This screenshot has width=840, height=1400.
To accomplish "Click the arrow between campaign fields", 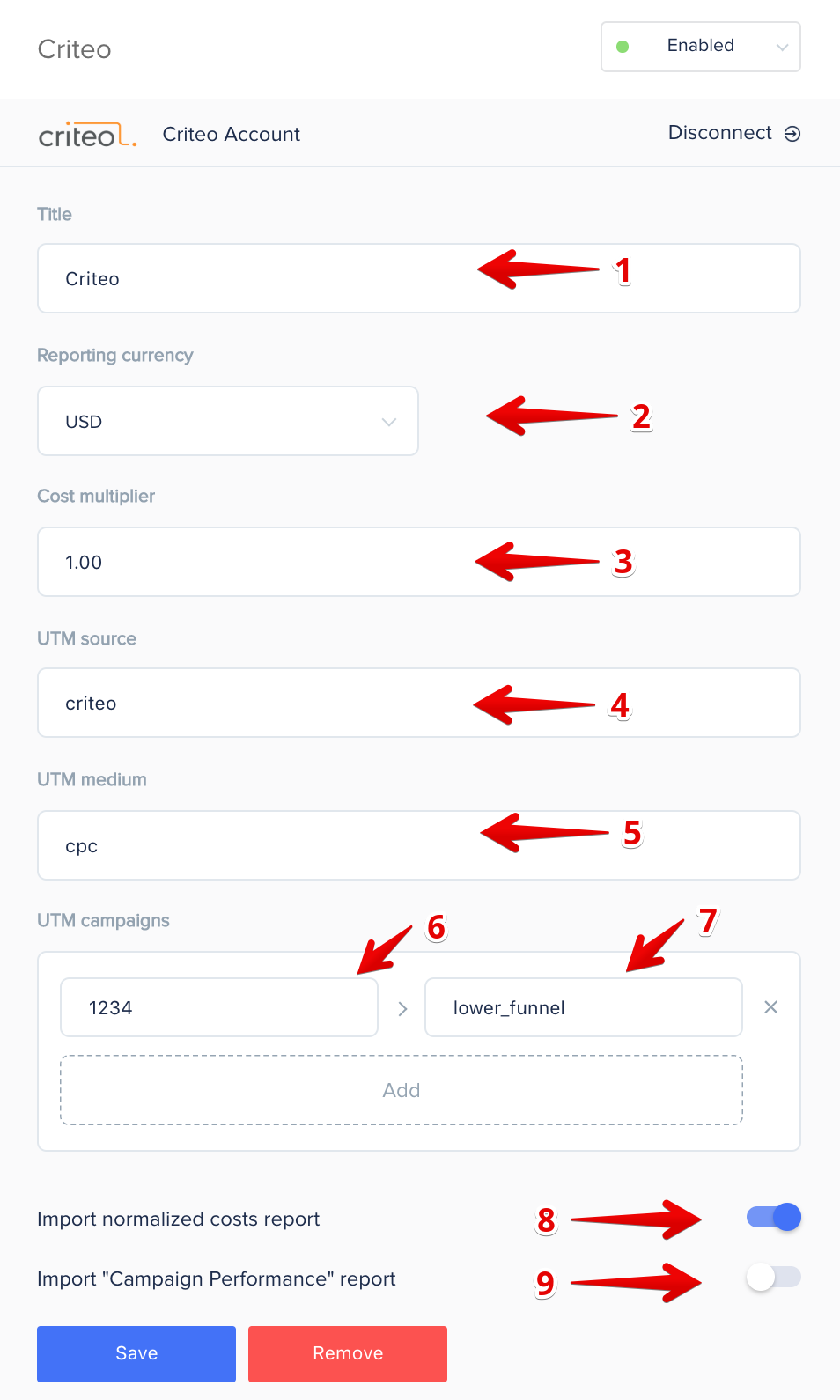I will (402, 1008).
